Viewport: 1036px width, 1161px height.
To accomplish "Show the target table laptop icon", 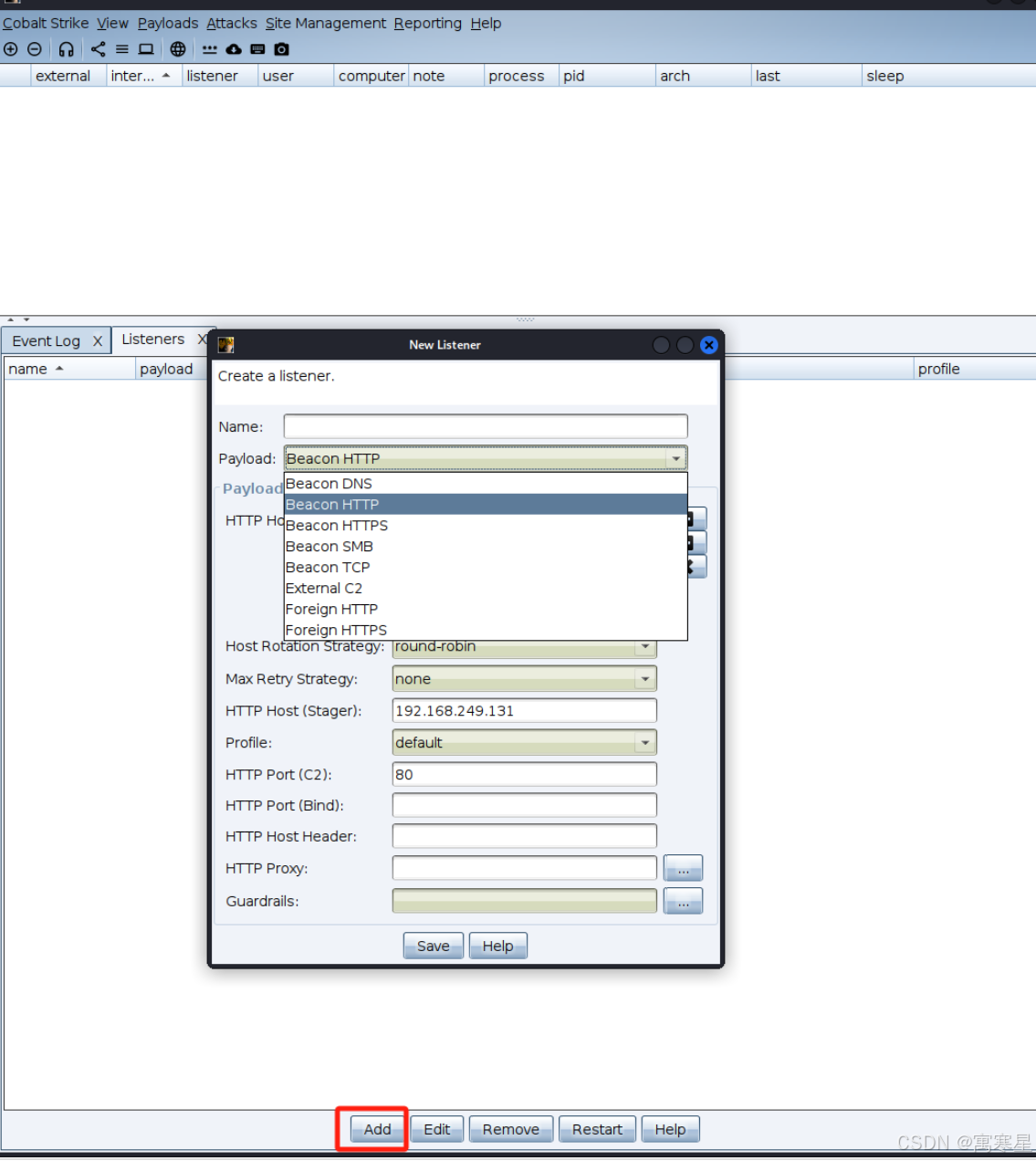I will 146,49.
